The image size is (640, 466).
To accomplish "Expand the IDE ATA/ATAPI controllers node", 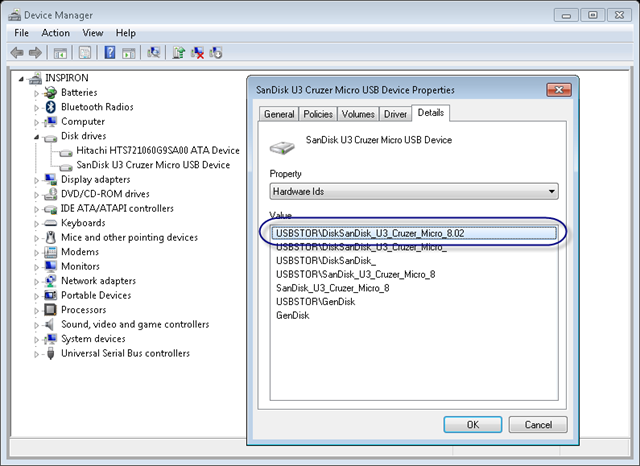I will tap(36, 209).
